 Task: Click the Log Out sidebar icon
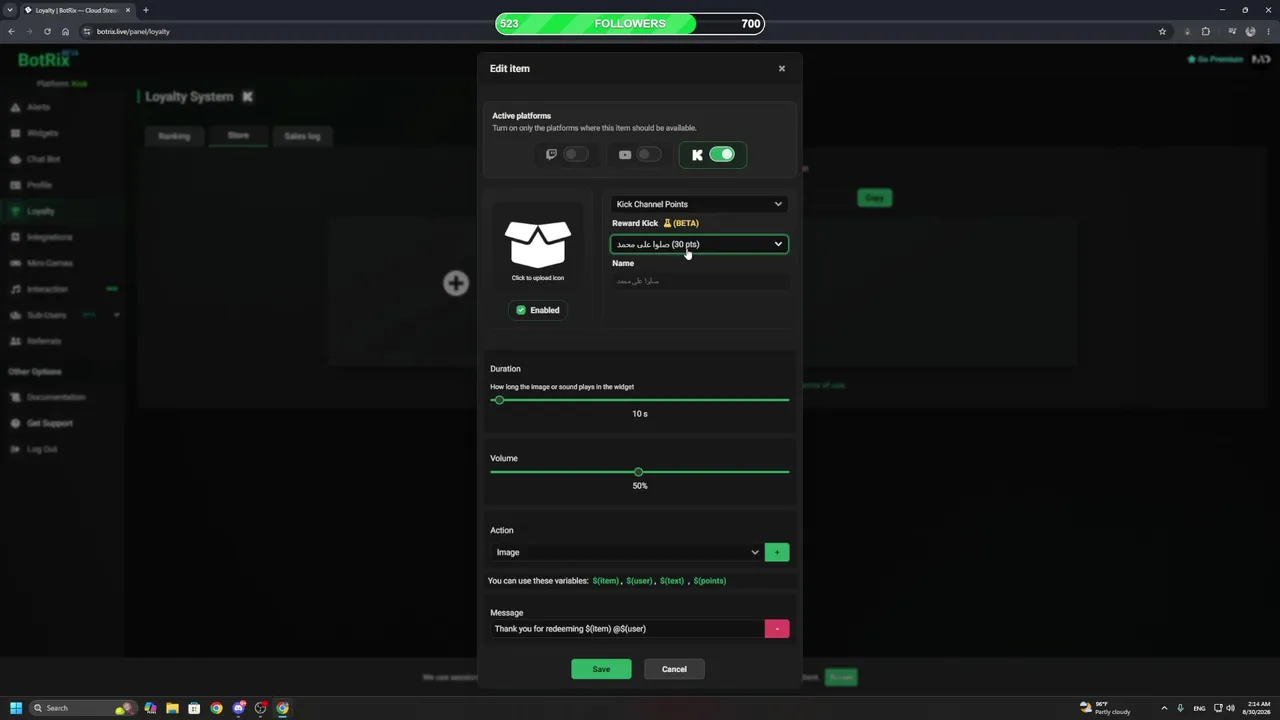pos(15,449)
